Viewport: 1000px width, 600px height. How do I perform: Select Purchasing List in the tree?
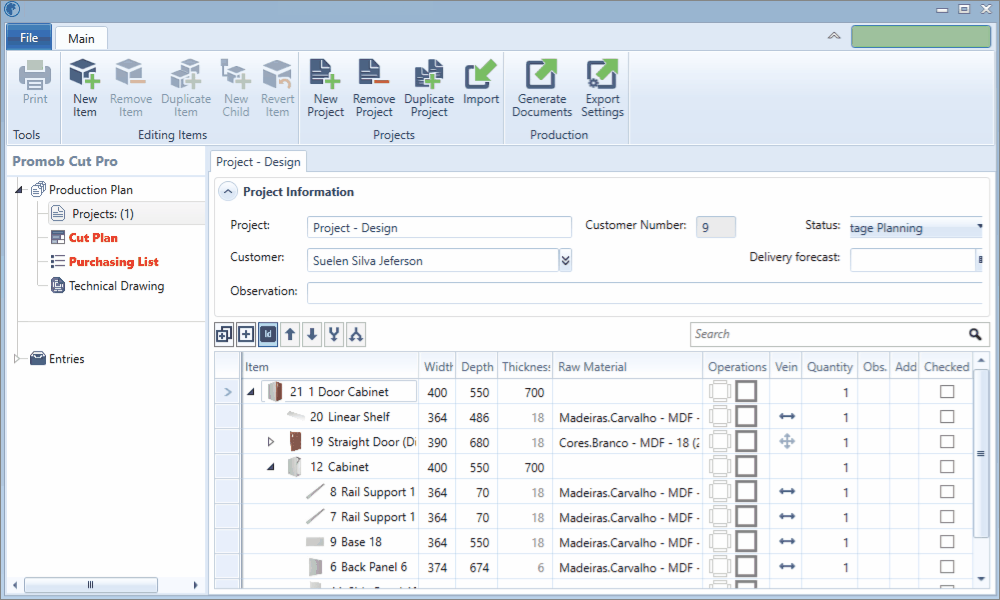click(113, 262)
